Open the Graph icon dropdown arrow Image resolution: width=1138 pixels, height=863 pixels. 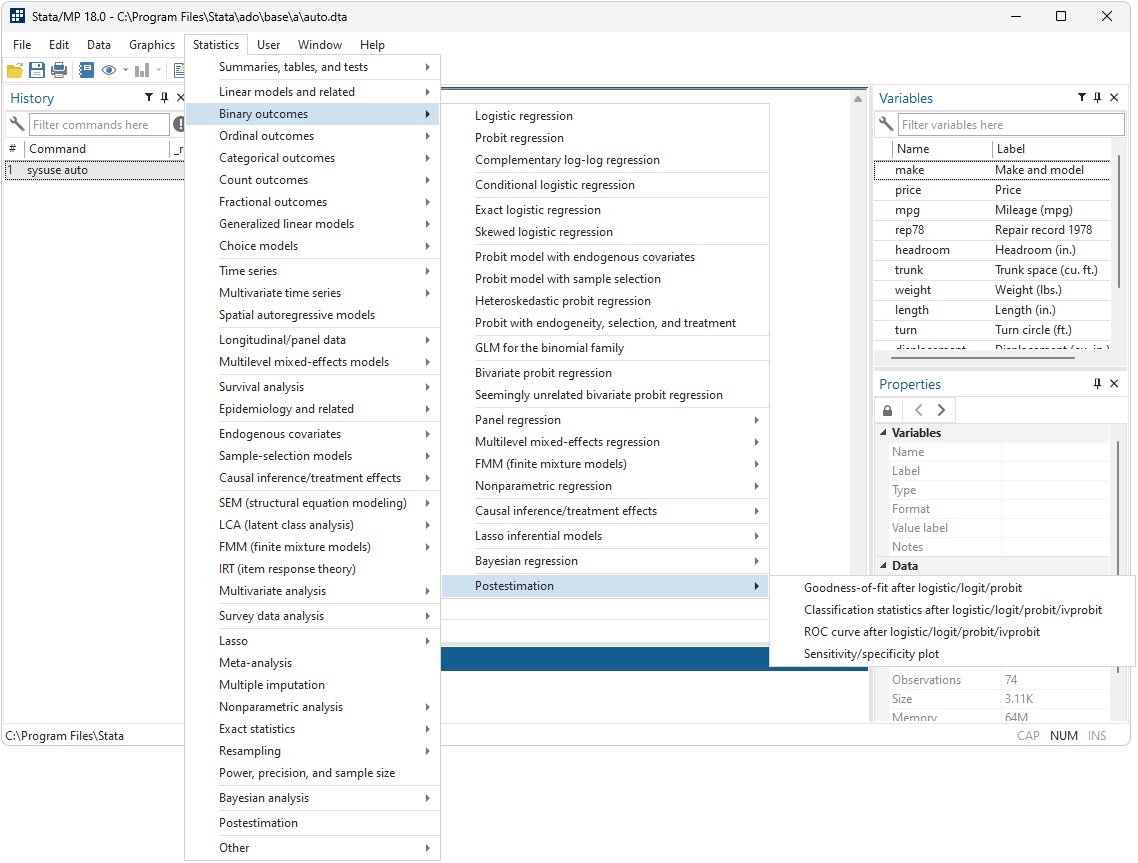click(x=158, y=70)
